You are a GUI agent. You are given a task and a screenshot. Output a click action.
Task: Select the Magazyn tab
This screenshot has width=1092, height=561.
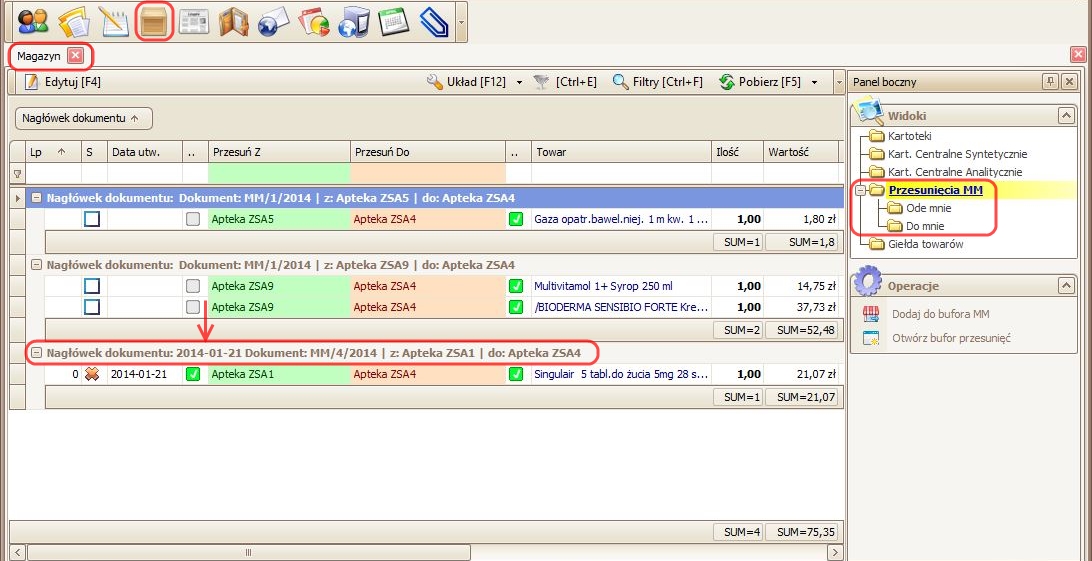[x=38, y=55]
